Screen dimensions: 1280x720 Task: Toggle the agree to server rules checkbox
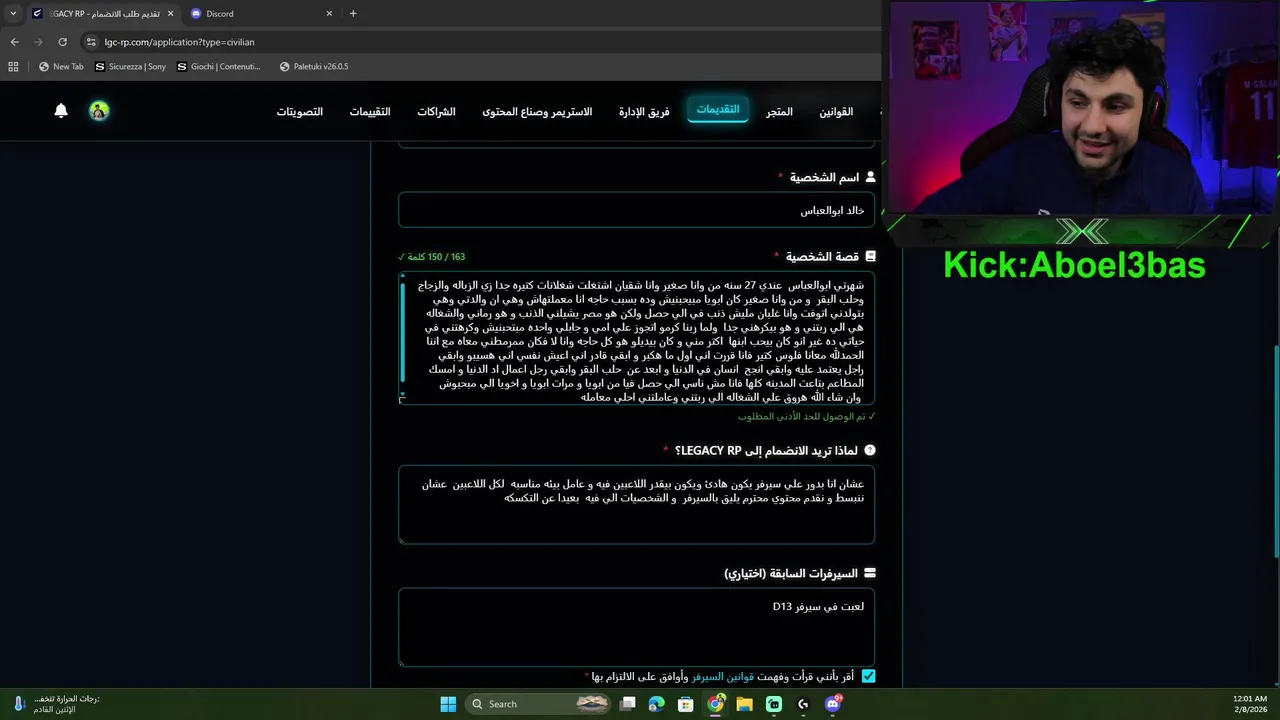tap(868, 677)
